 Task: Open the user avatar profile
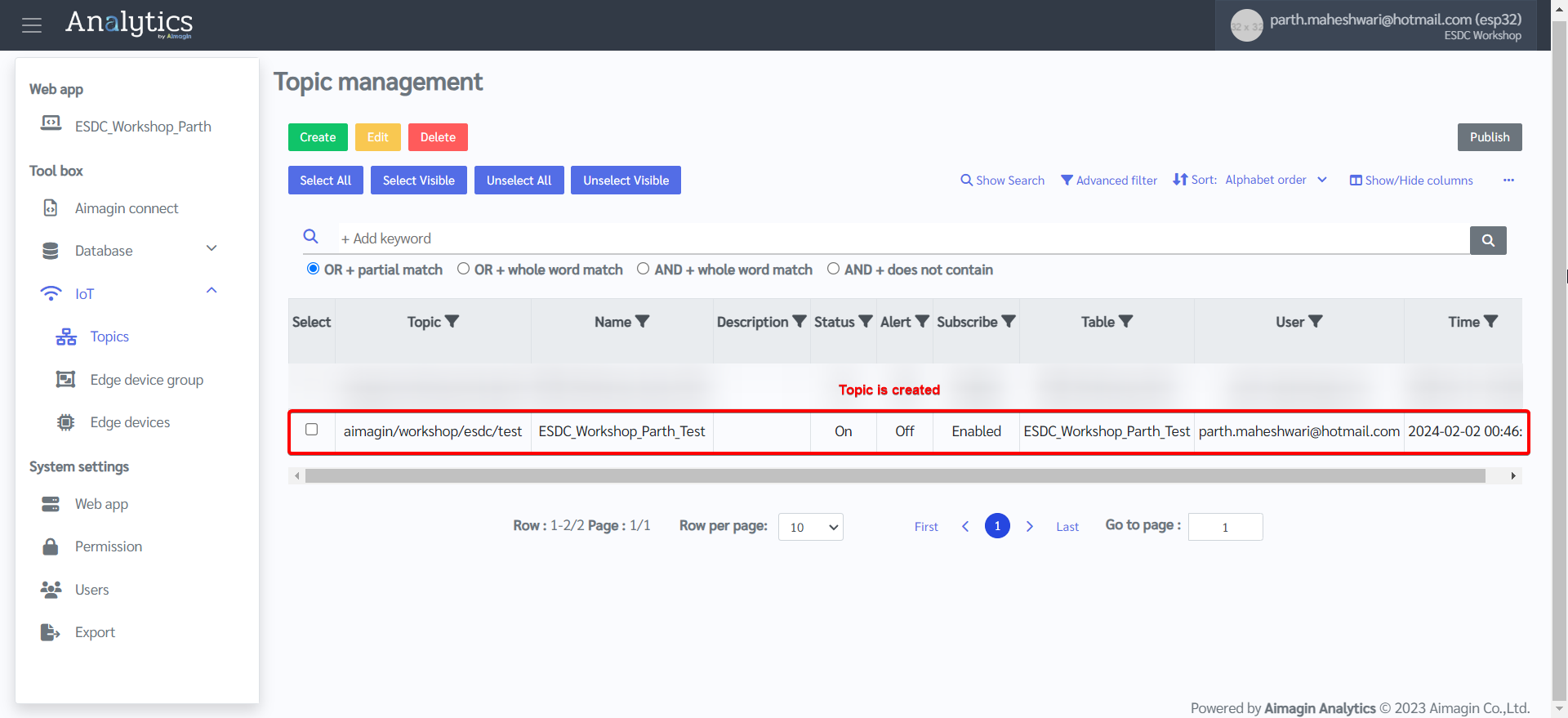tap(1246, 25)
